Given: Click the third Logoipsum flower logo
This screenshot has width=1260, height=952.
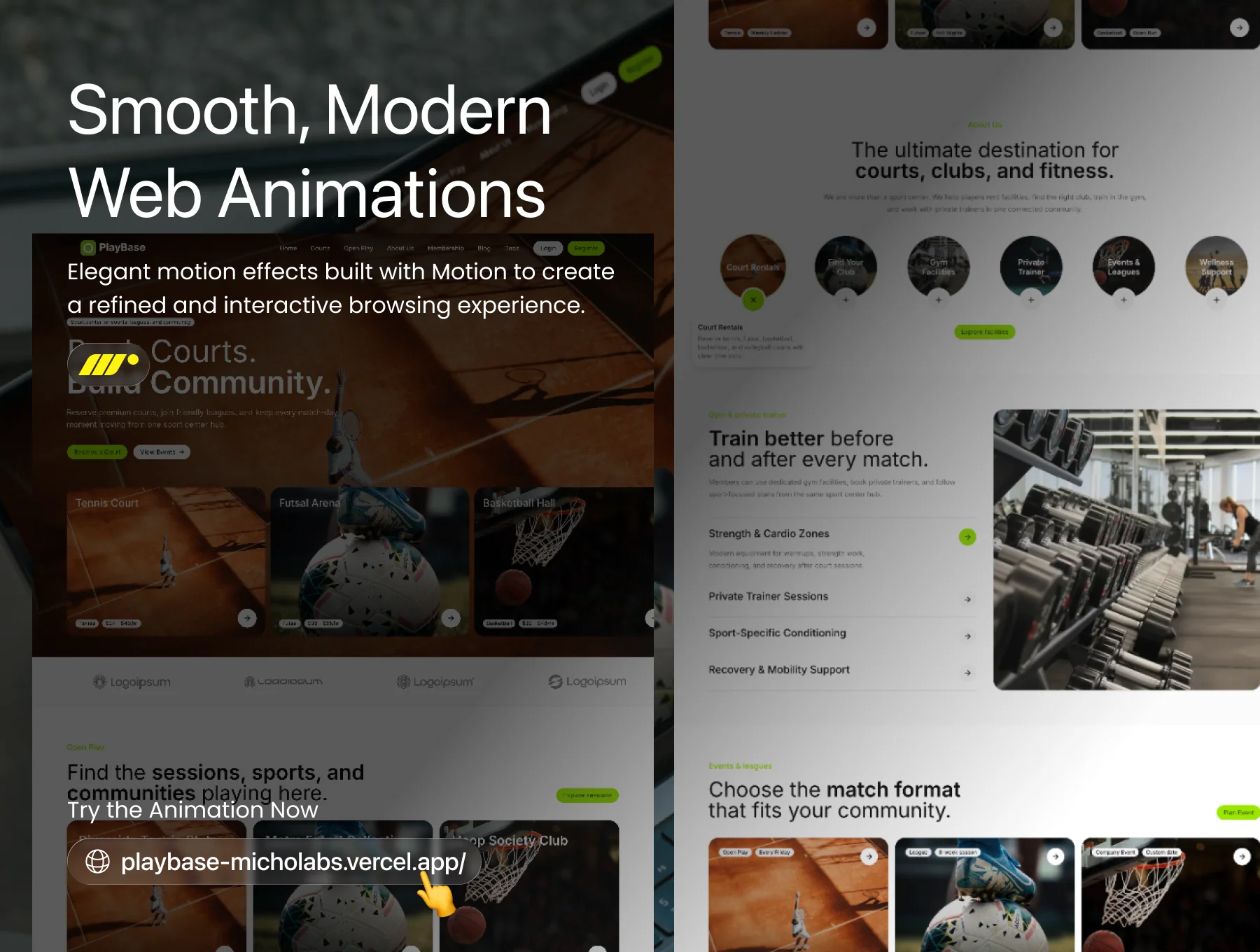Looking at the screenshot, I should 435,682.
